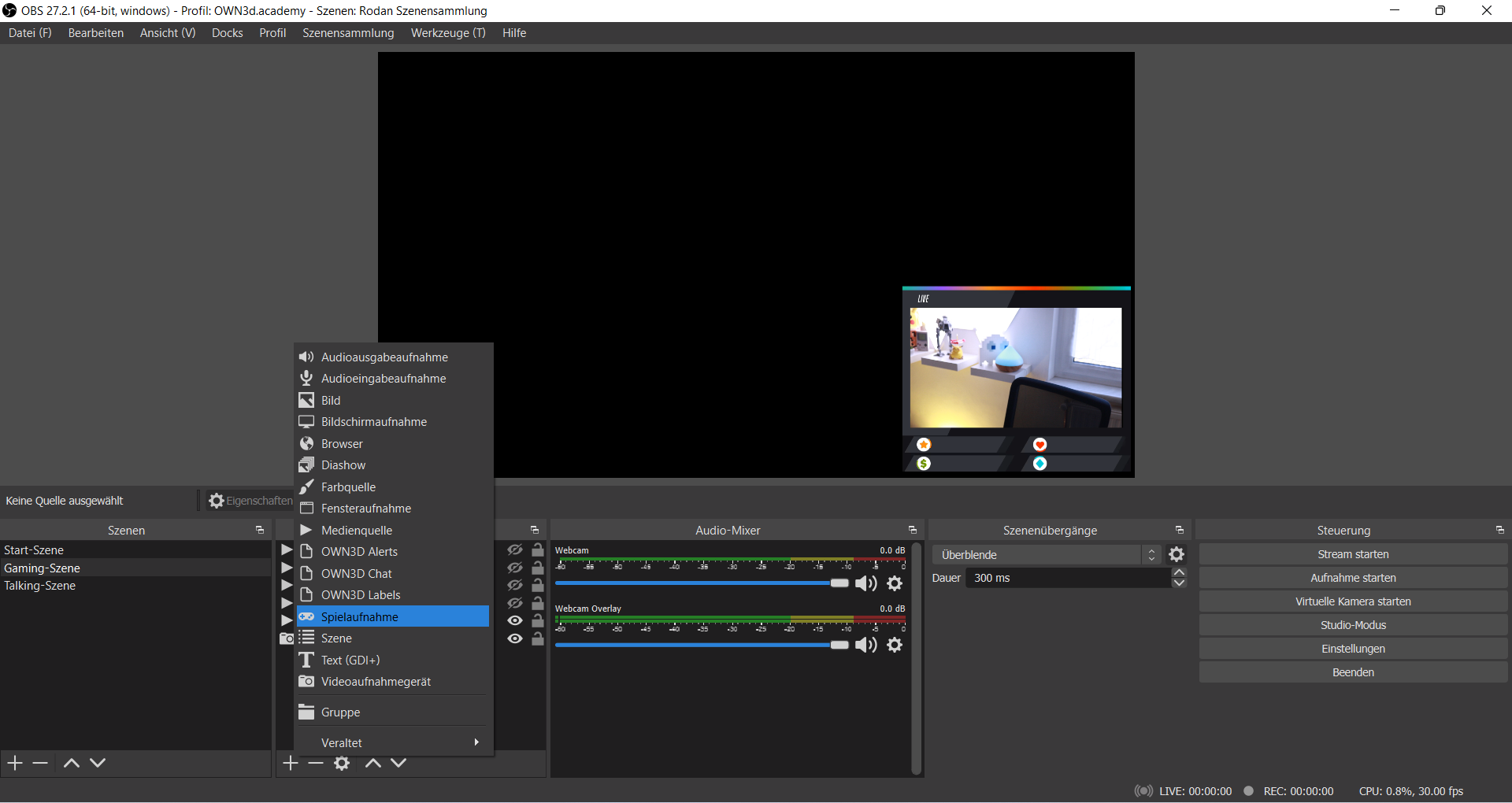Increase transition Dauer with up arrow
The image size is (1512, 803).
pos(1179,572)
